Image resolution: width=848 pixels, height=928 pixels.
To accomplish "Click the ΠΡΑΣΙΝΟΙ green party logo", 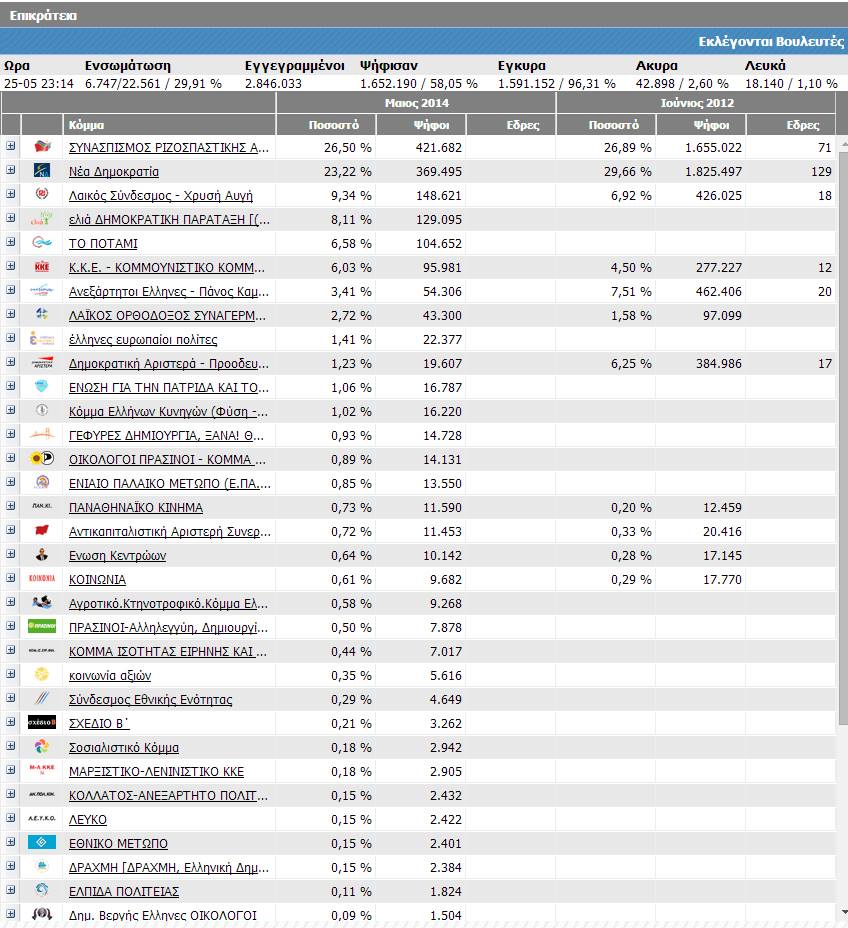I will (41, 627).
